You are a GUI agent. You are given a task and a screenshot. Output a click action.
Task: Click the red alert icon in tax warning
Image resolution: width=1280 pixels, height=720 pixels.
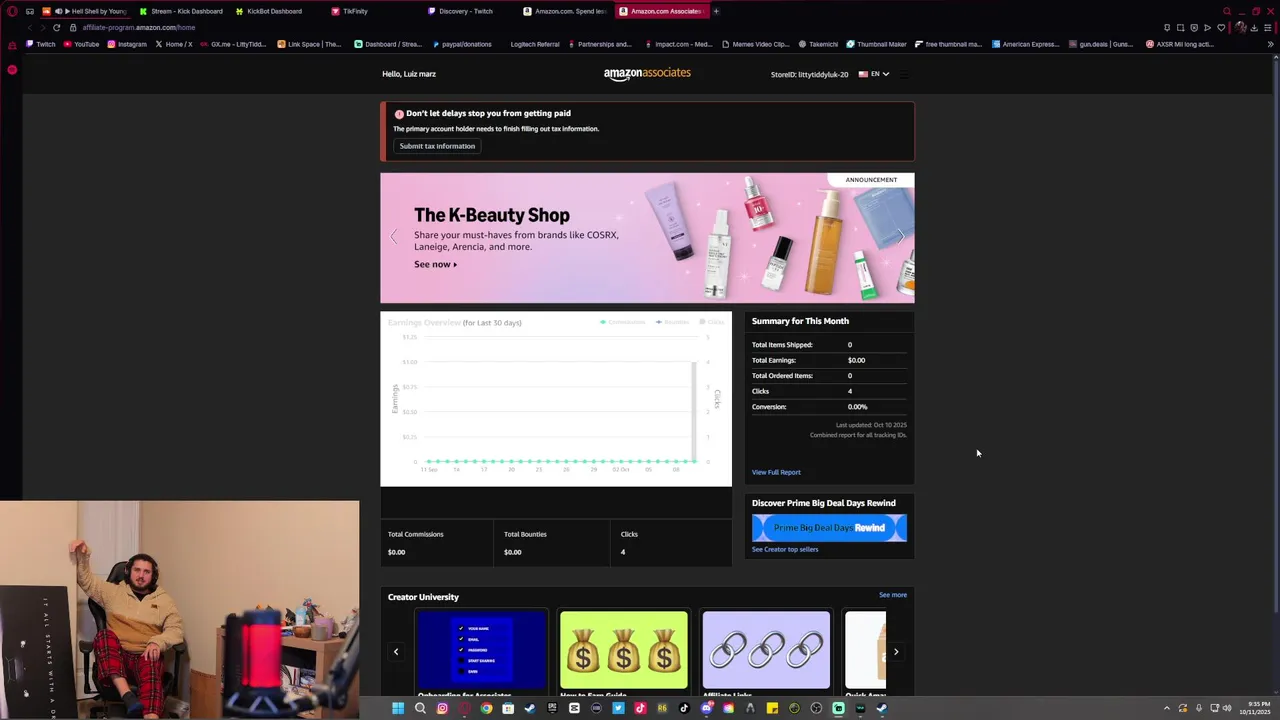[399, 114]
